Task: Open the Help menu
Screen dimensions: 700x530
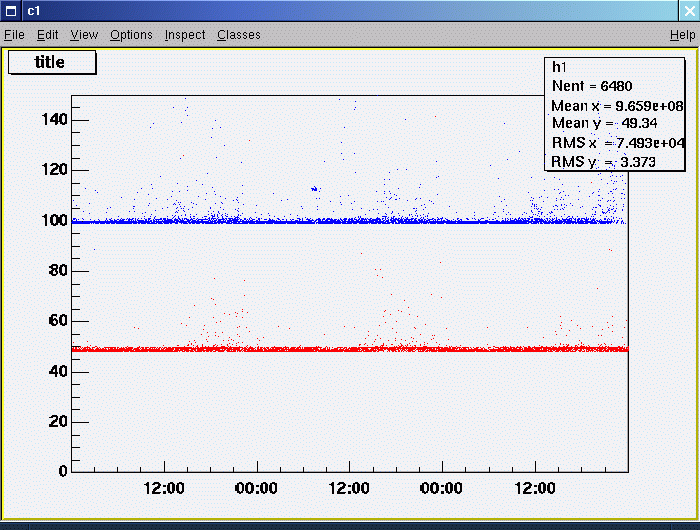Action: pyautogui.click(x=683, y=35)
